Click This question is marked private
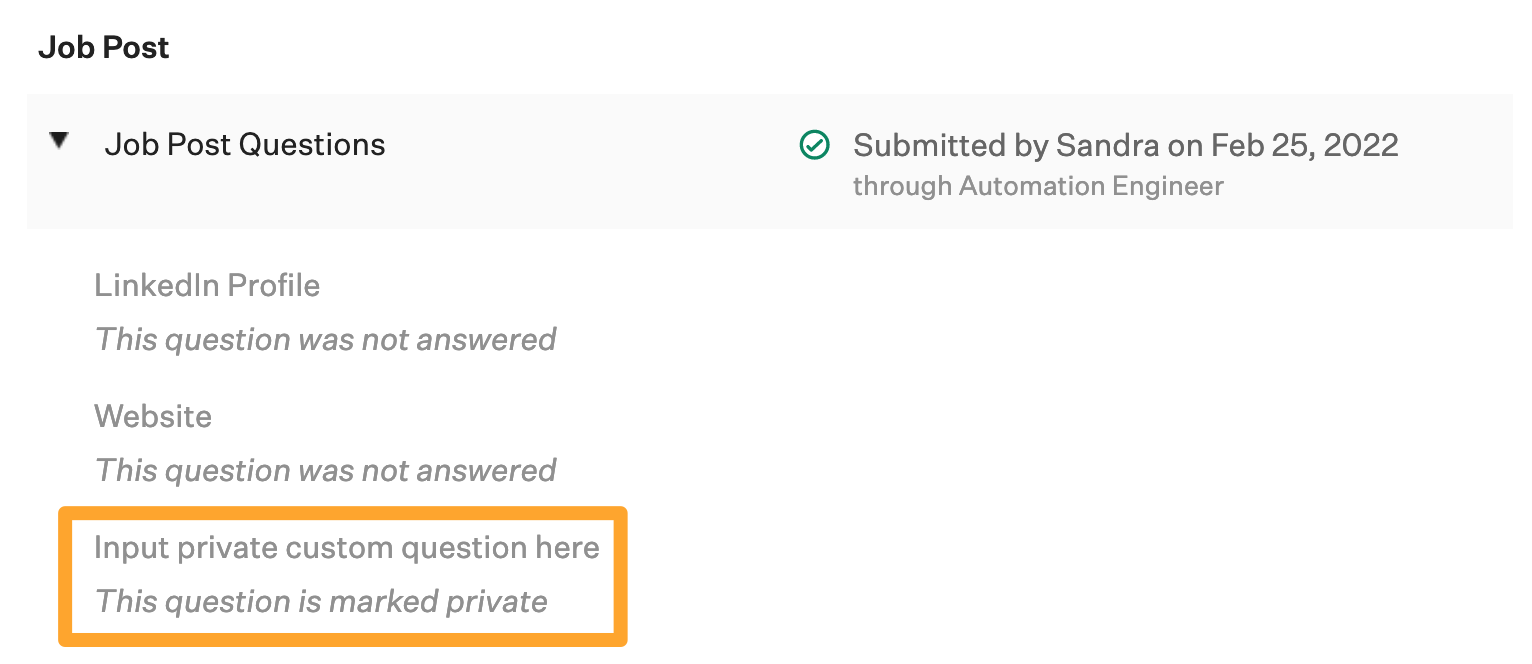 click(x=321, y=602)
